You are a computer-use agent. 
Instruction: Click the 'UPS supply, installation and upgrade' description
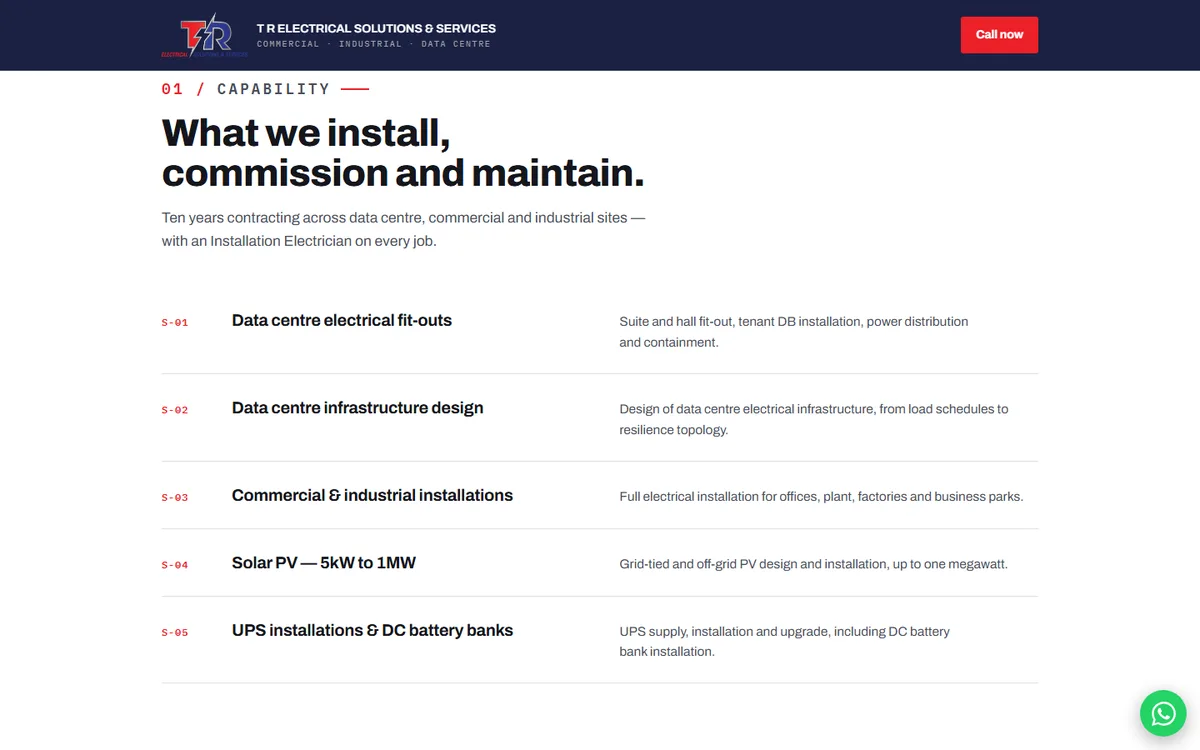[x=785, y=641]
